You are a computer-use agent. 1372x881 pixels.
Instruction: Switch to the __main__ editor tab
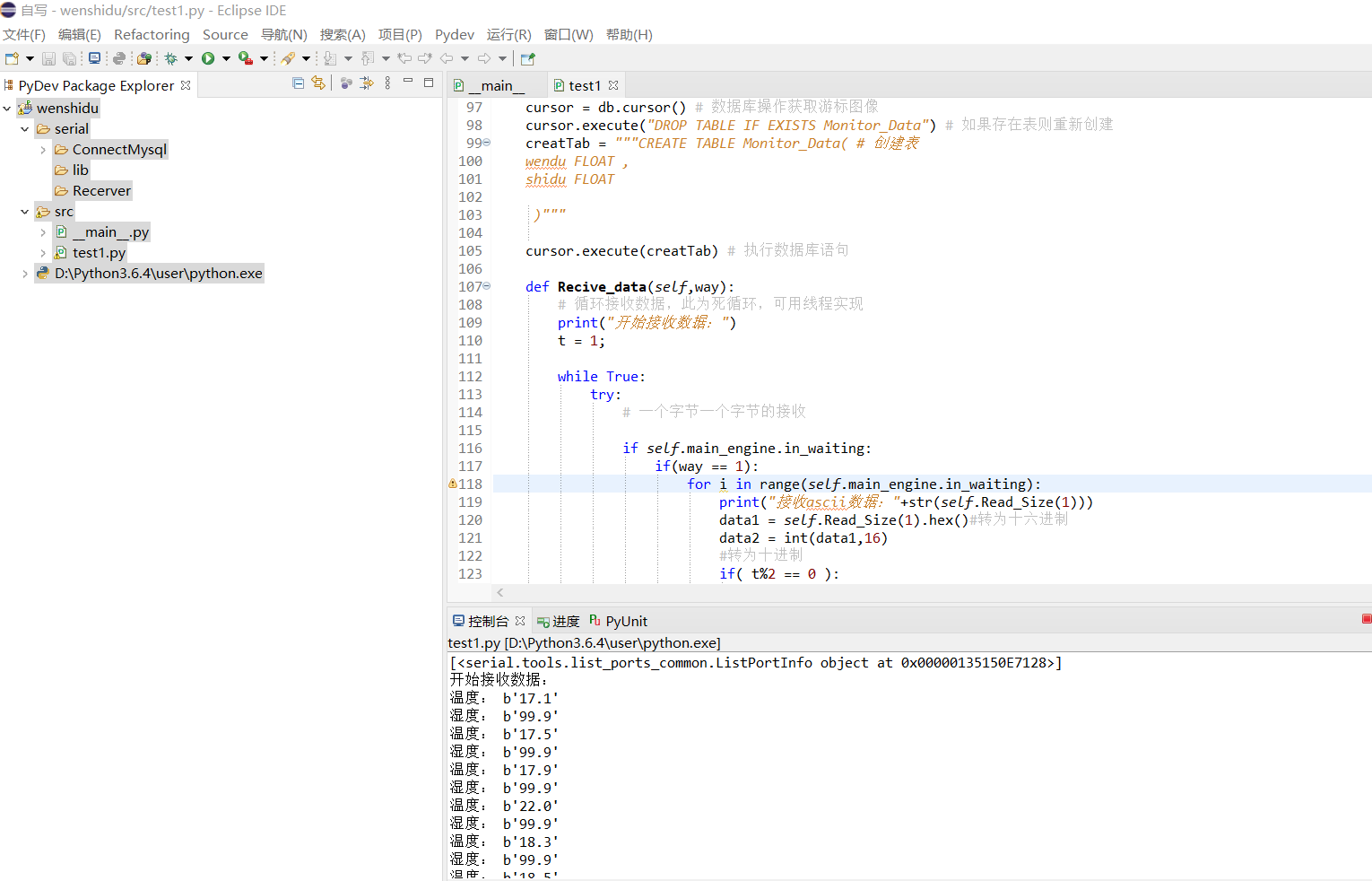point(497,85)
